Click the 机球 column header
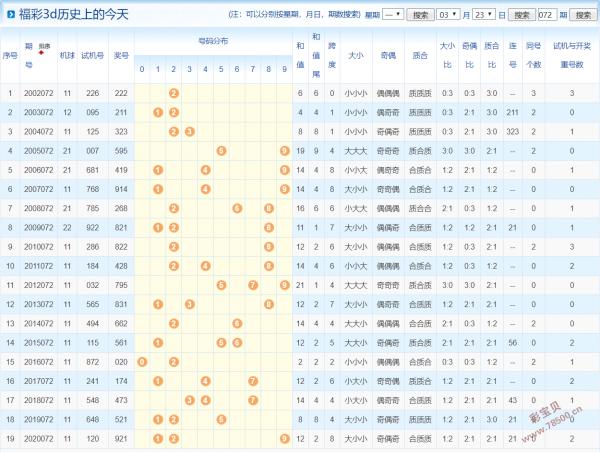Screen dimensions: 600x452 coord(67,56)
